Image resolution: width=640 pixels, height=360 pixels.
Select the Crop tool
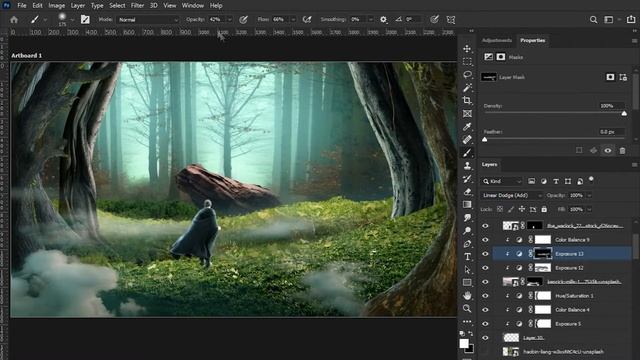[x=467, y=100]
